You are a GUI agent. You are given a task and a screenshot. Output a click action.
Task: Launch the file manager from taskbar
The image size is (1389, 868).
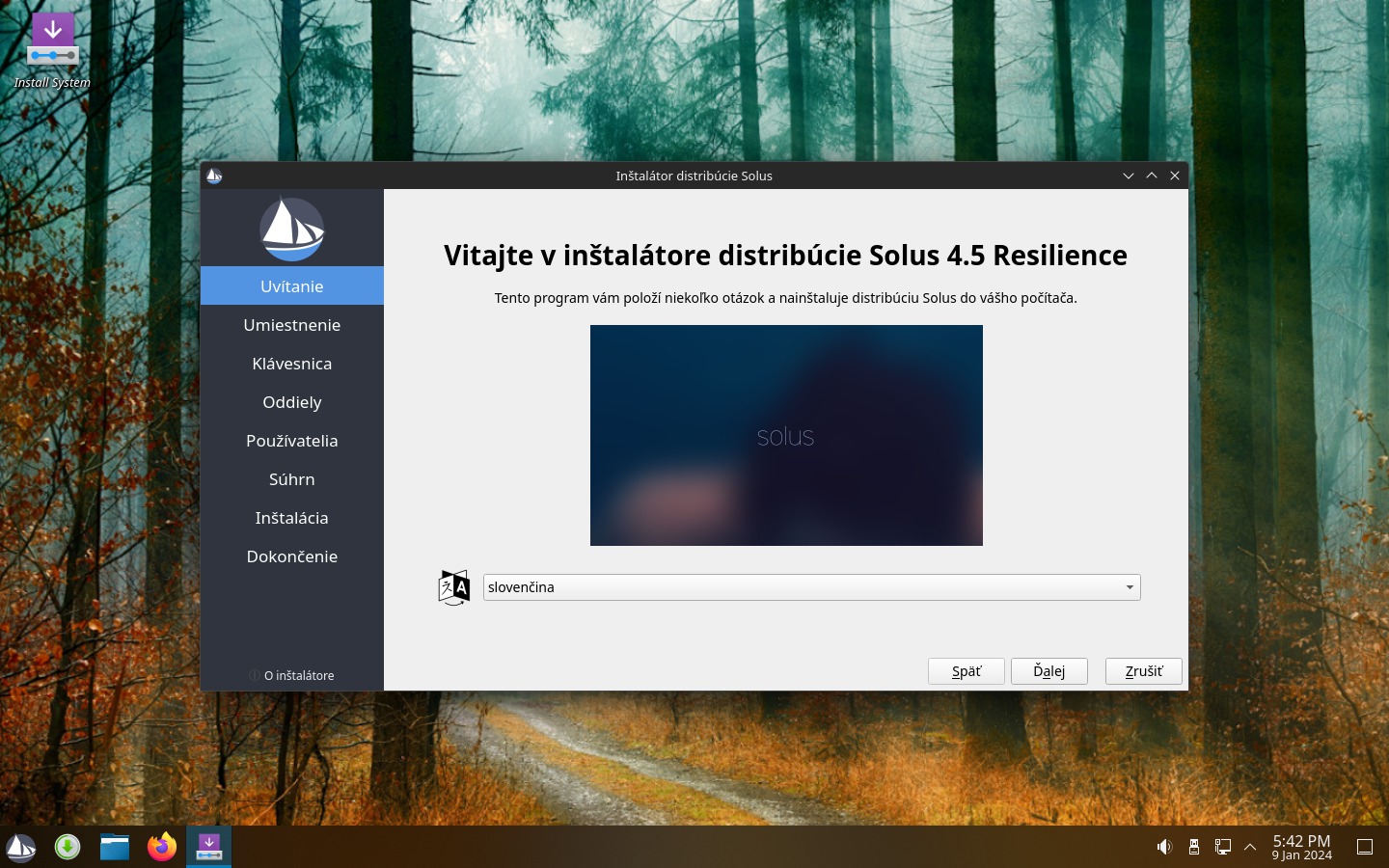pyautogui.click(x=115, y=848)
